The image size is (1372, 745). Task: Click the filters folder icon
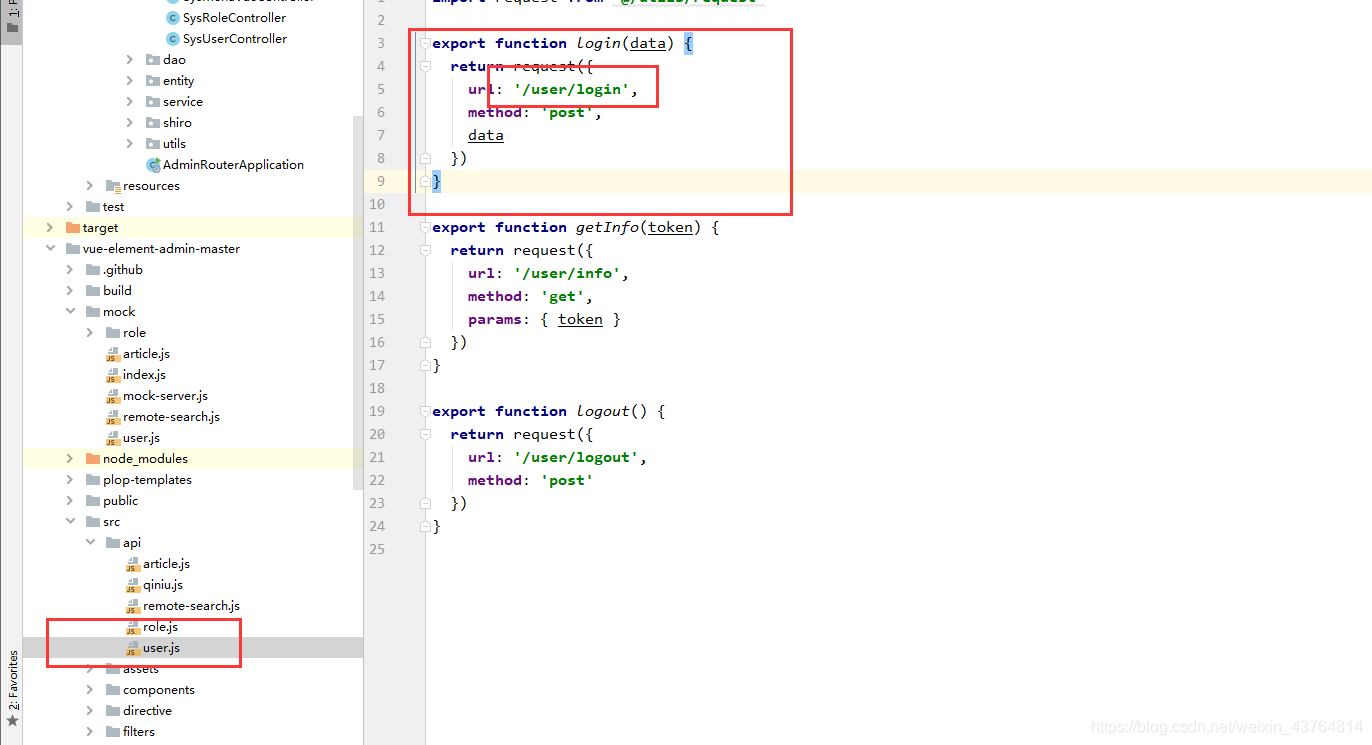(113, 732)
